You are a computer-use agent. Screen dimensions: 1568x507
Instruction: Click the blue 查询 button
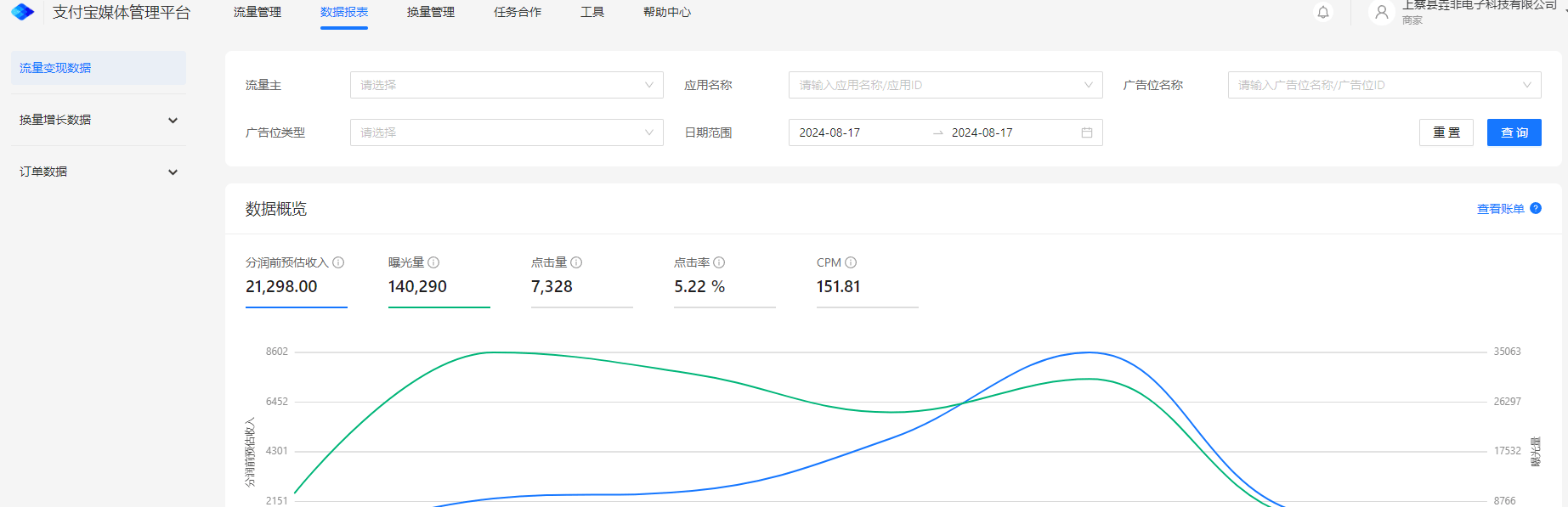coord(1514,132)
